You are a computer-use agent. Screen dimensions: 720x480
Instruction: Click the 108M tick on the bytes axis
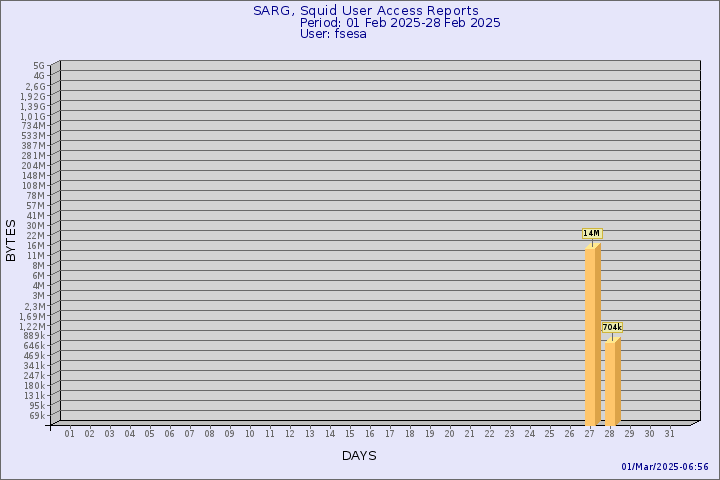(33, 185)
